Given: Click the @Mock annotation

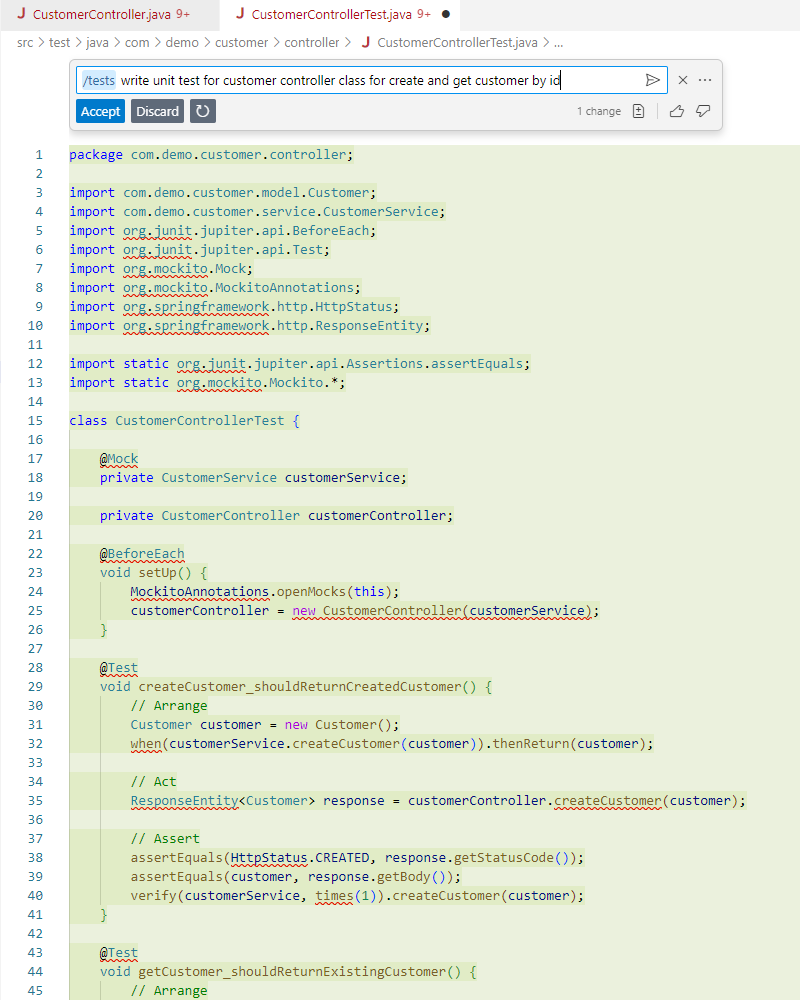Looking at the screenshot, I should click(x=119, y=459).
